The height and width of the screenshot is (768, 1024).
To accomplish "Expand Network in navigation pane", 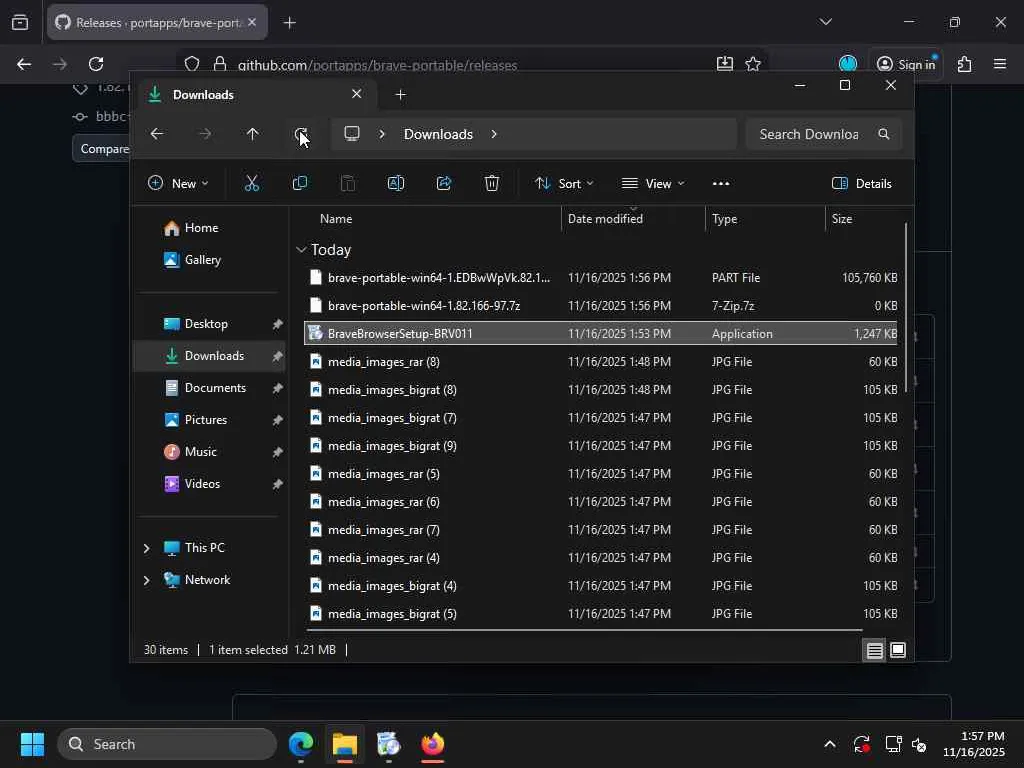I will [x=146, y=580].
